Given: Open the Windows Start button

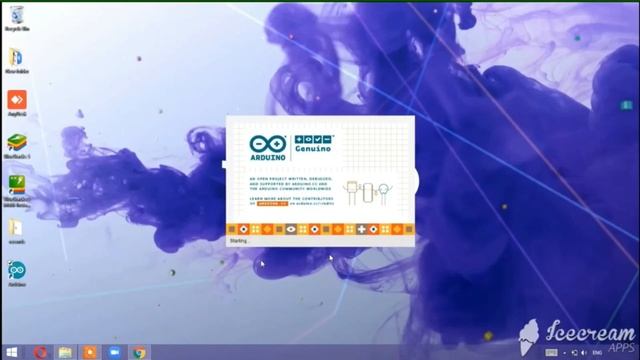Looking at the screenshot, I should (x=12, y=352).
